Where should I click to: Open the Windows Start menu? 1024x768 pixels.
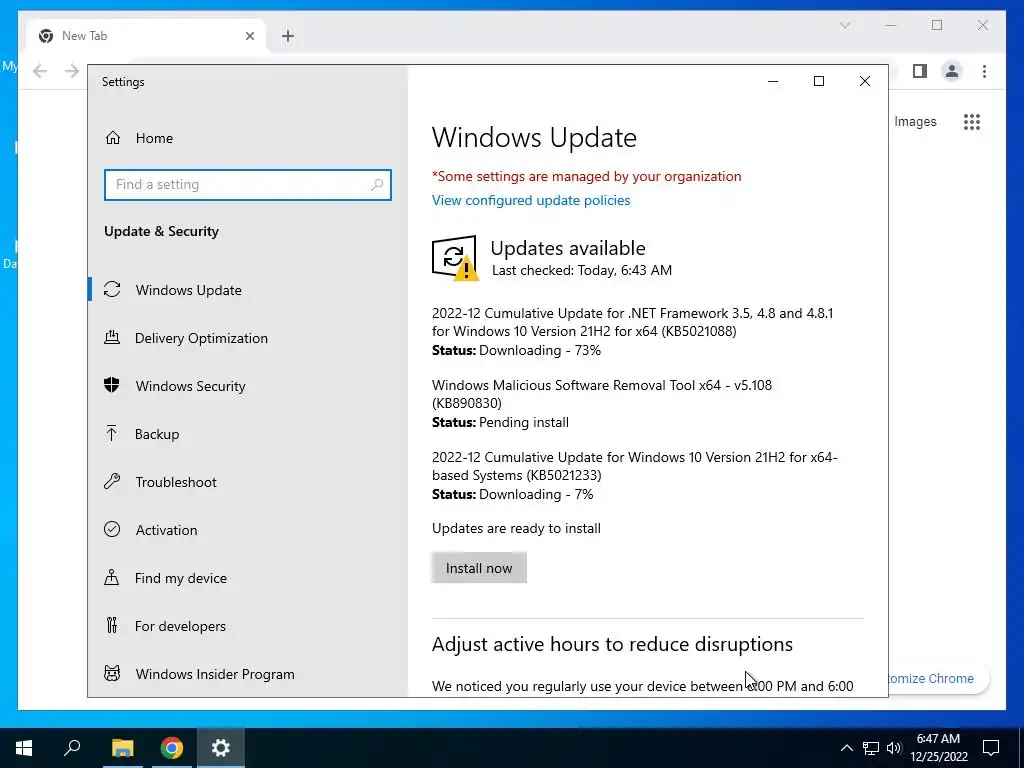tap(24, 748)
